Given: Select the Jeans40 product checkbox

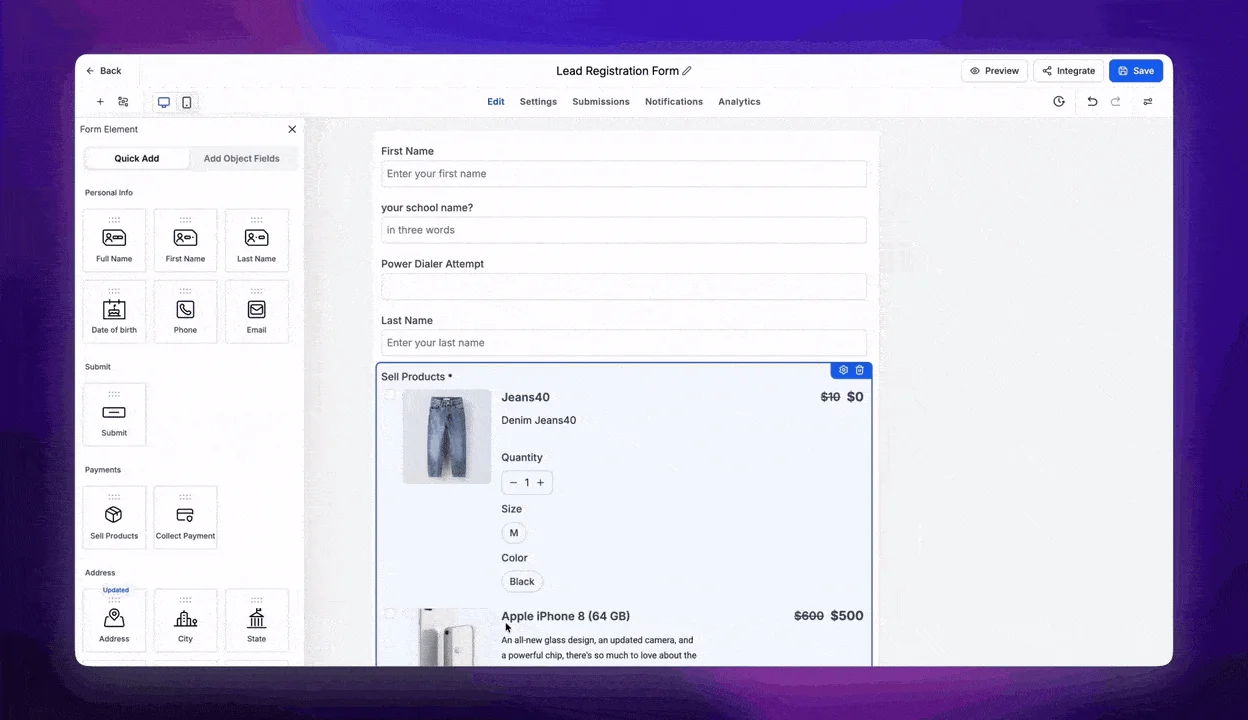Looking at the screenshot, I should point(389,395).
